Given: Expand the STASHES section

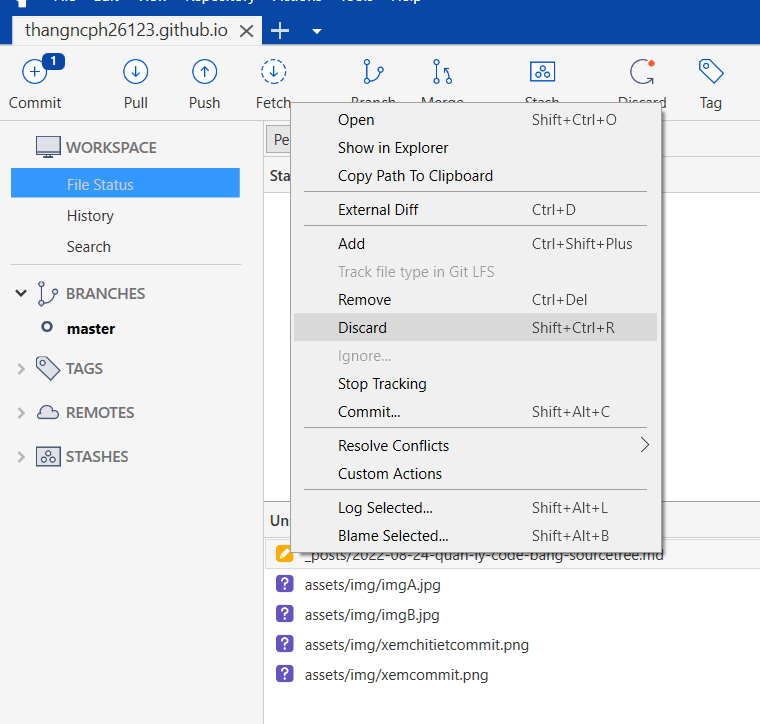Looking at the screenshot, I should [21, 457].
